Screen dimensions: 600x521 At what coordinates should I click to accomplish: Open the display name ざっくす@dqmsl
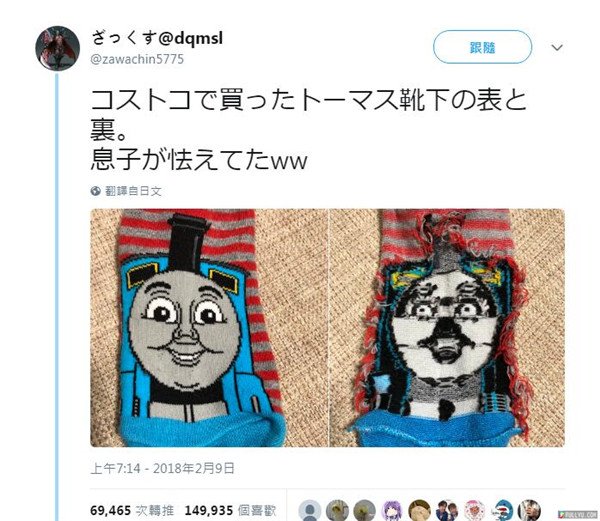tap(157, 38)
